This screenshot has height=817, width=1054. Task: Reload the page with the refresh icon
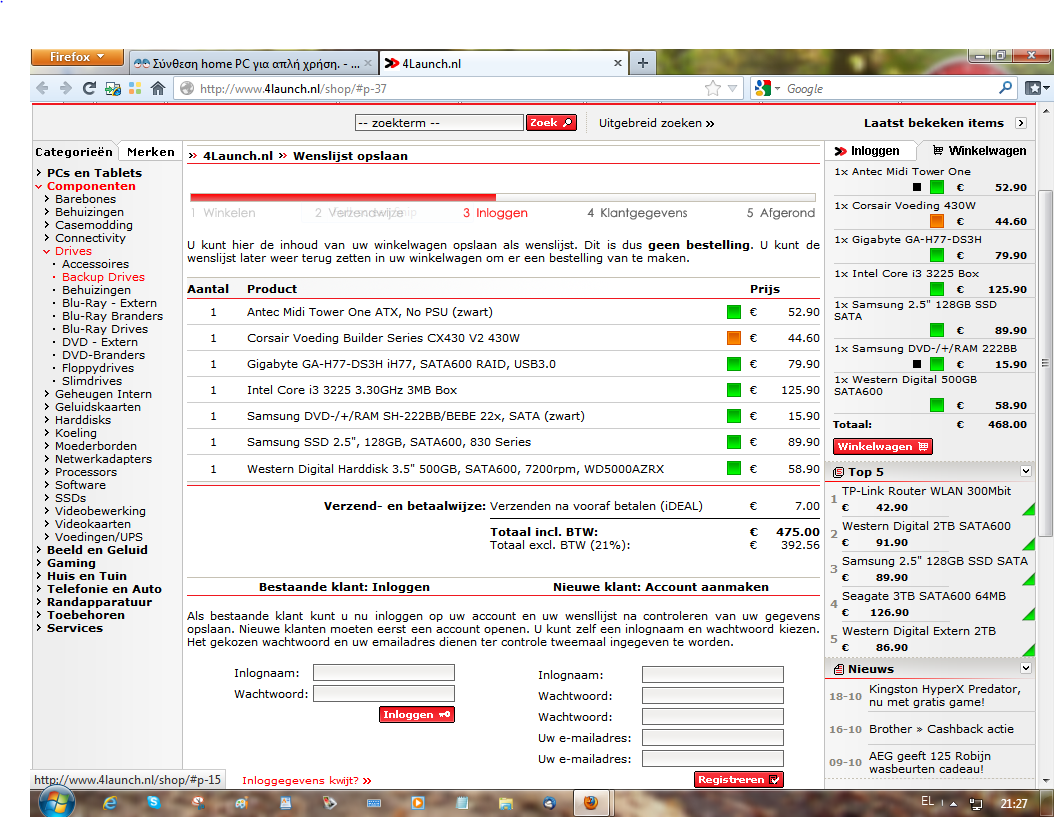point(89,88)
